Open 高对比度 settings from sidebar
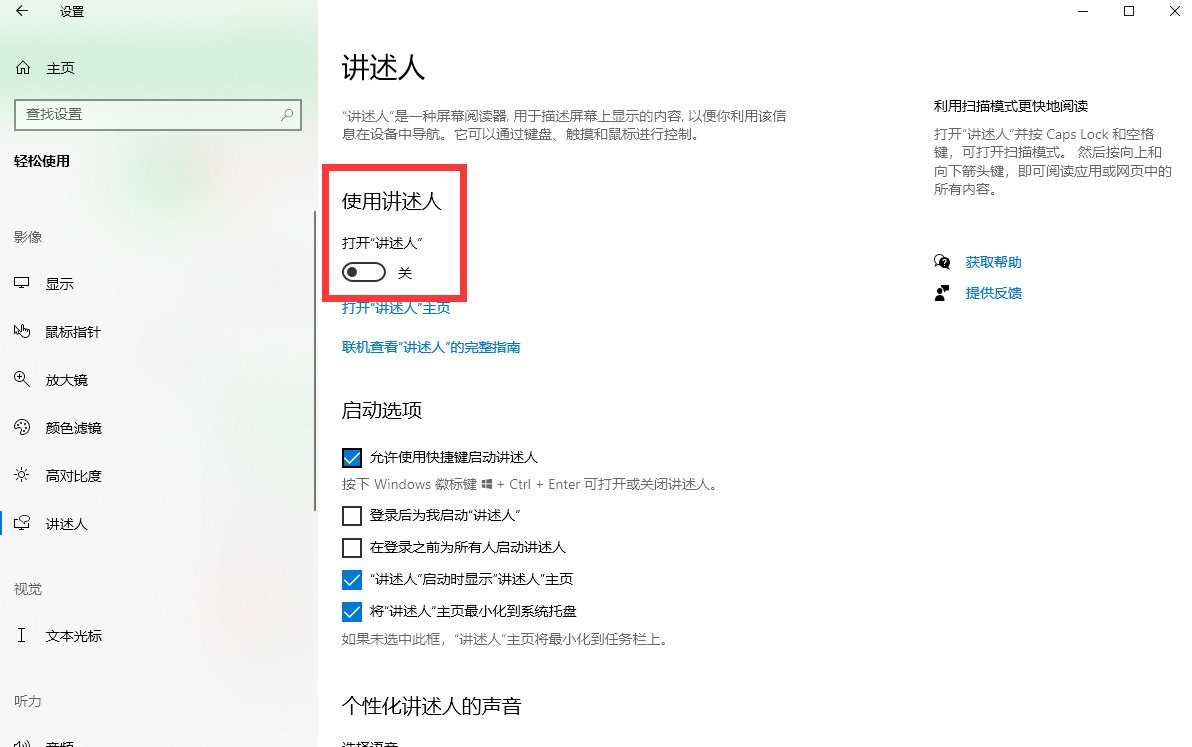This screenshot has width=1192, height=747. pyautogui.click(x=22, y=475)
